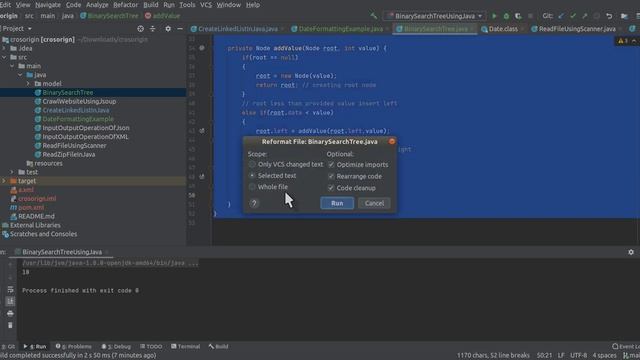The width and height of the screenshot is (640, 360).
Task: Open Run panel settings gear
Action: (x=631, y=252)
